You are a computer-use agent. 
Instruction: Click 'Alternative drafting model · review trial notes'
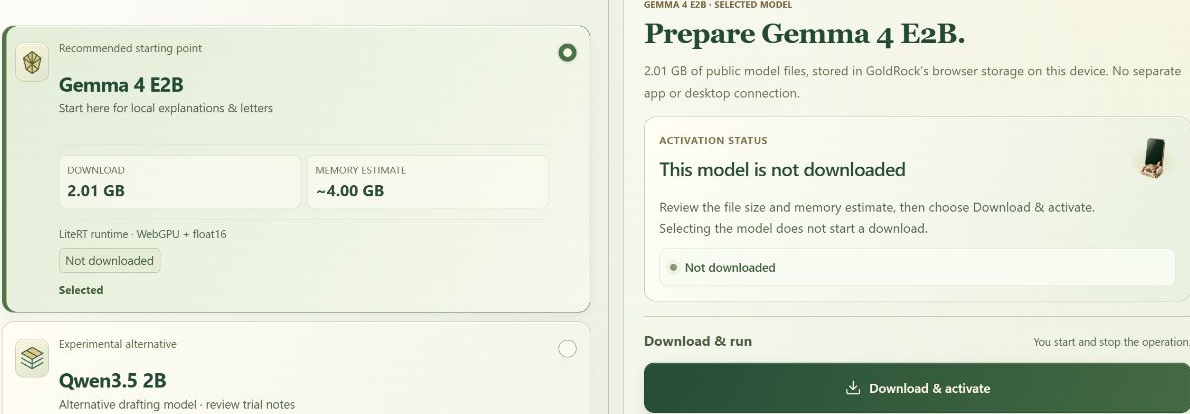pyautogui.click(x=177, y=405)
